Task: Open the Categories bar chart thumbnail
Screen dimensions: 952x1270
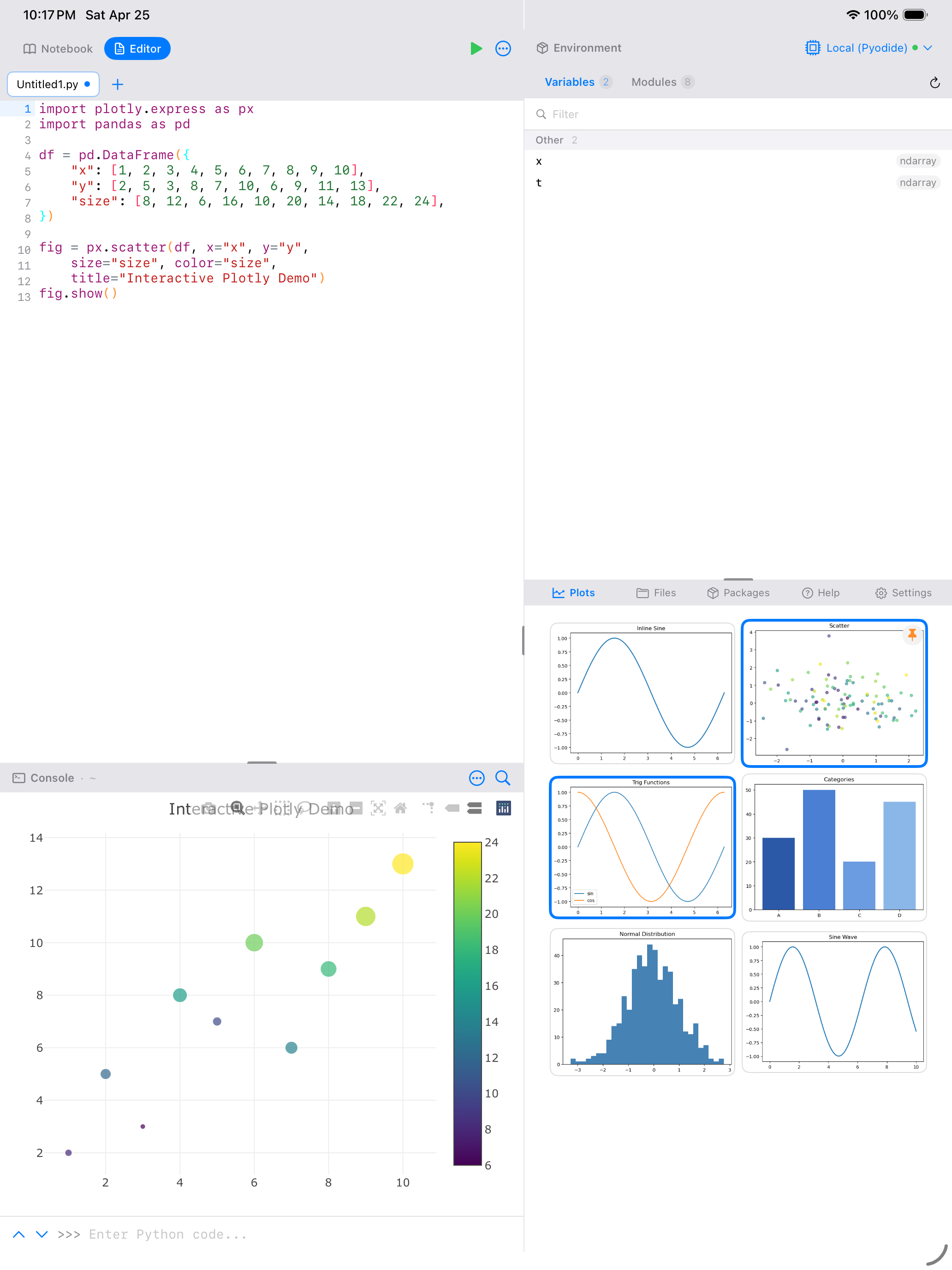Action: tap(834, 847)
